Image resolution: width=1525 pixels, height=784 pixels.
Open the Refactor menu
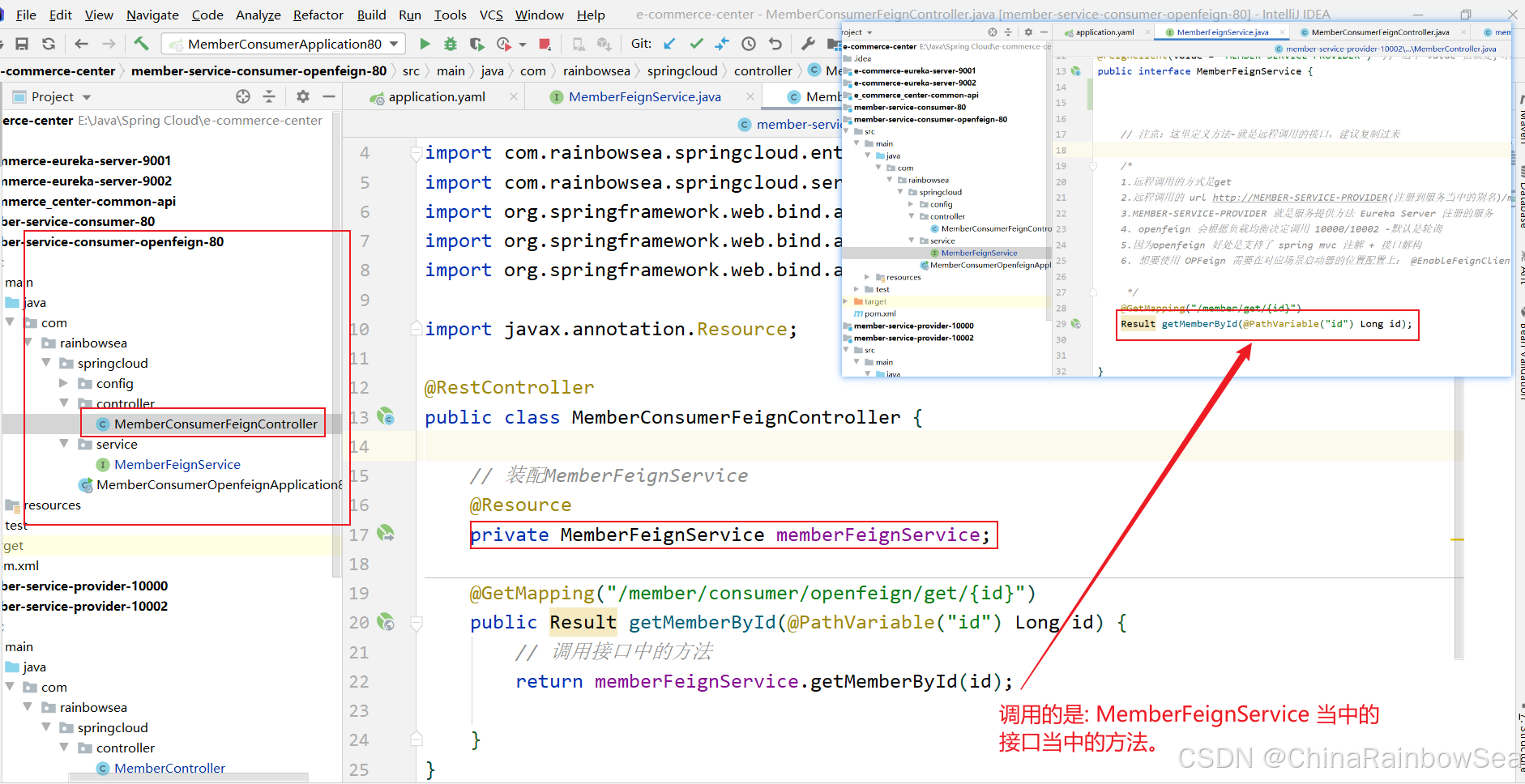pyautogui.click(x=318, y=15)
